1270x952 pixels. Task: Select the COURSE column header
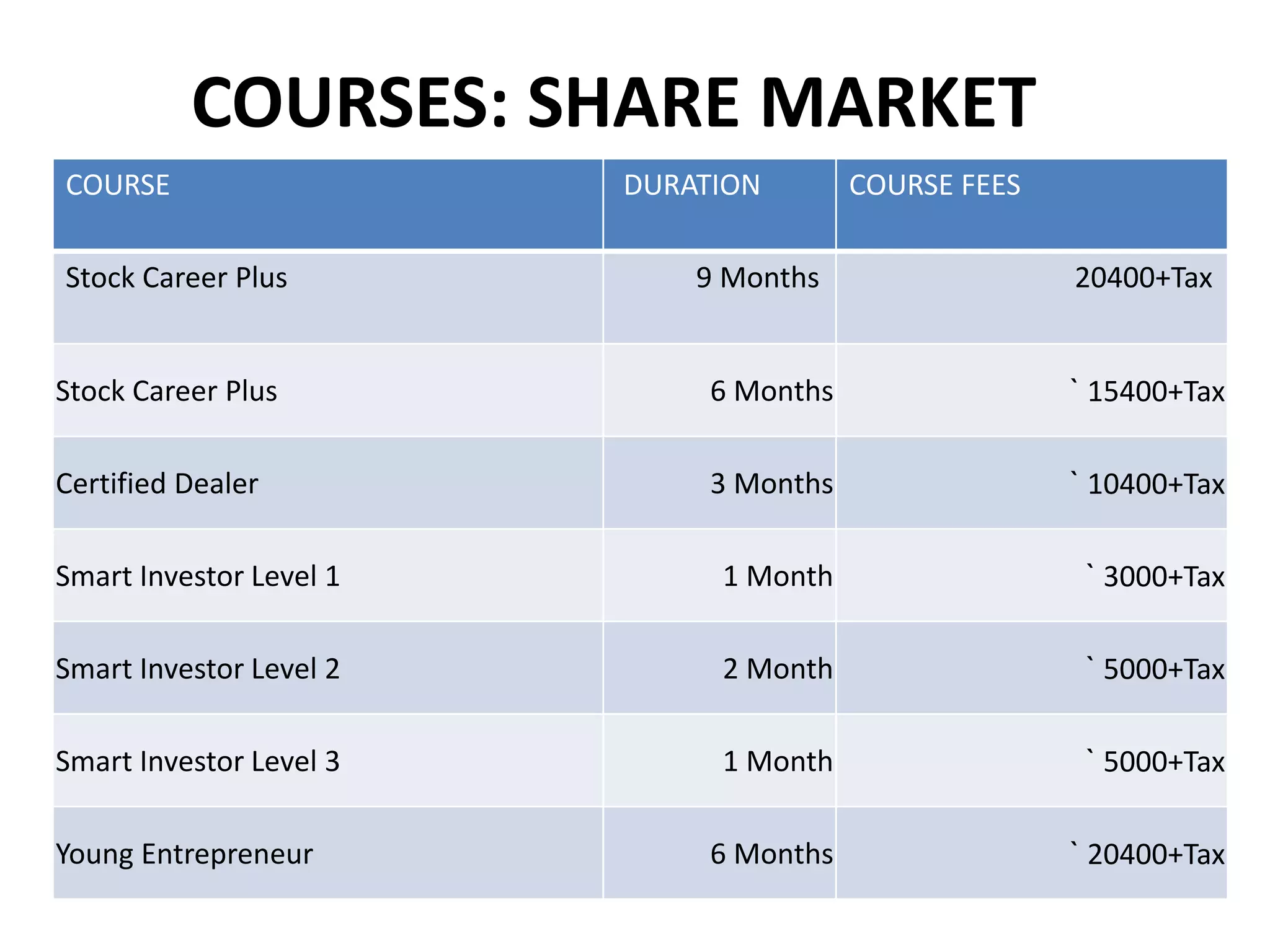pyautogui.click(x=328, y=204)
